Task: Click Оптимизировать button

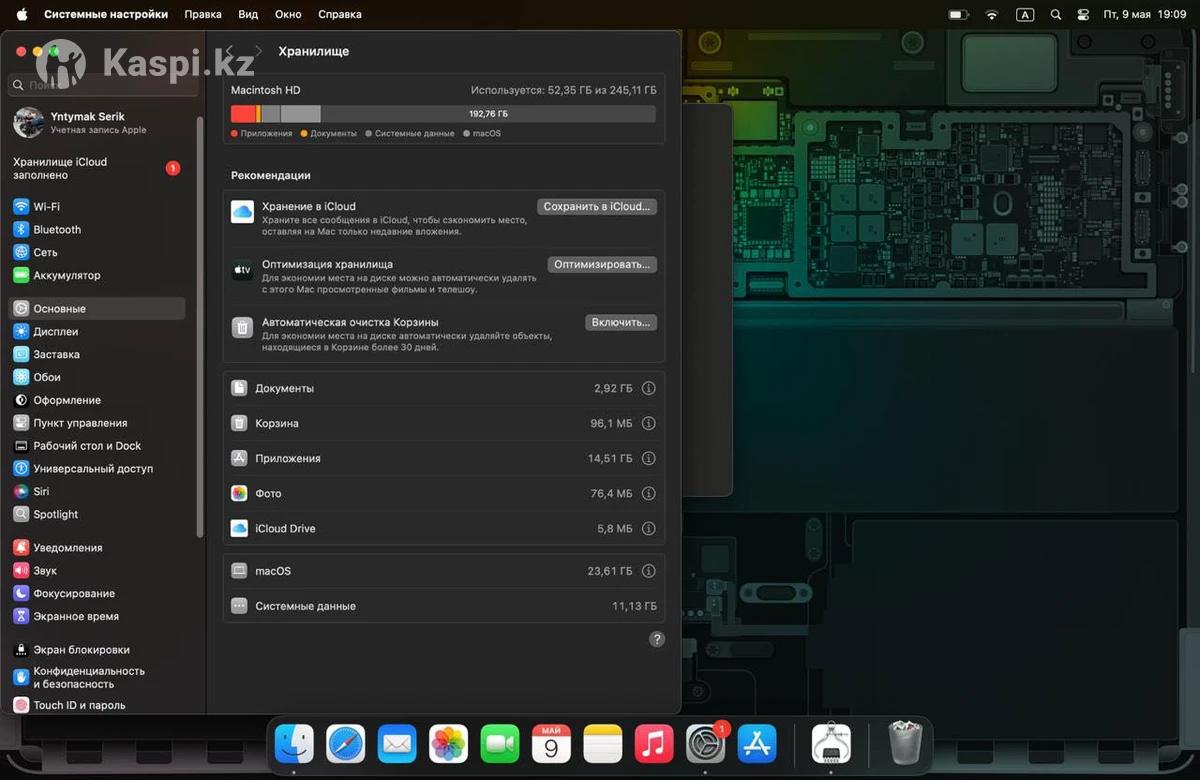Action: [x=602, y=265]
